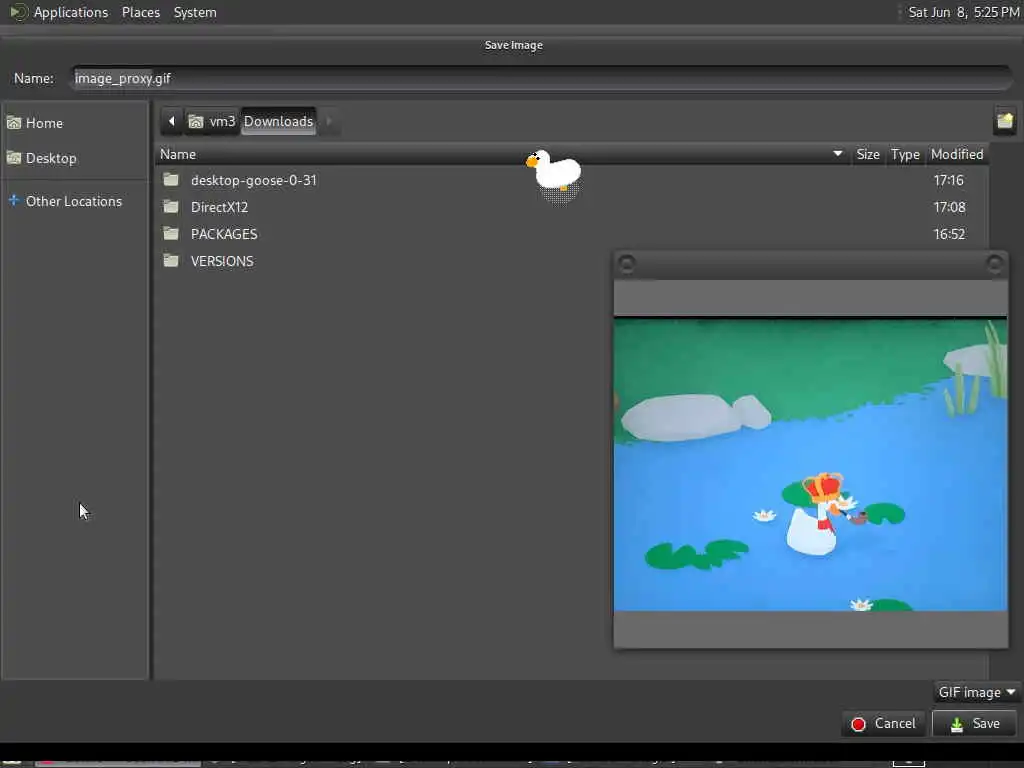1024x768 pixels.
Task: Click the sort arrow in the Name header
Action: pyautogui.click(x=838, y=153)
